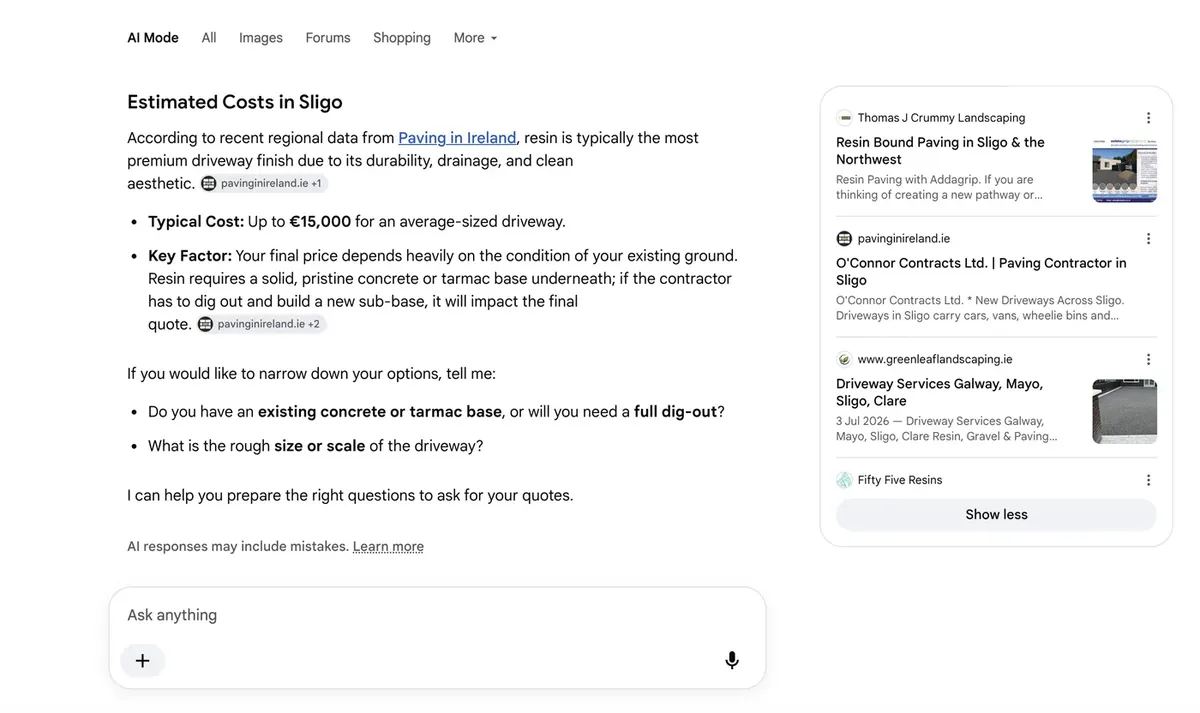Image resolution: width=1200 pixels, height=713 pixels.
Task: Open Driveway Services Galway, Mayo result
Action: 939,393
